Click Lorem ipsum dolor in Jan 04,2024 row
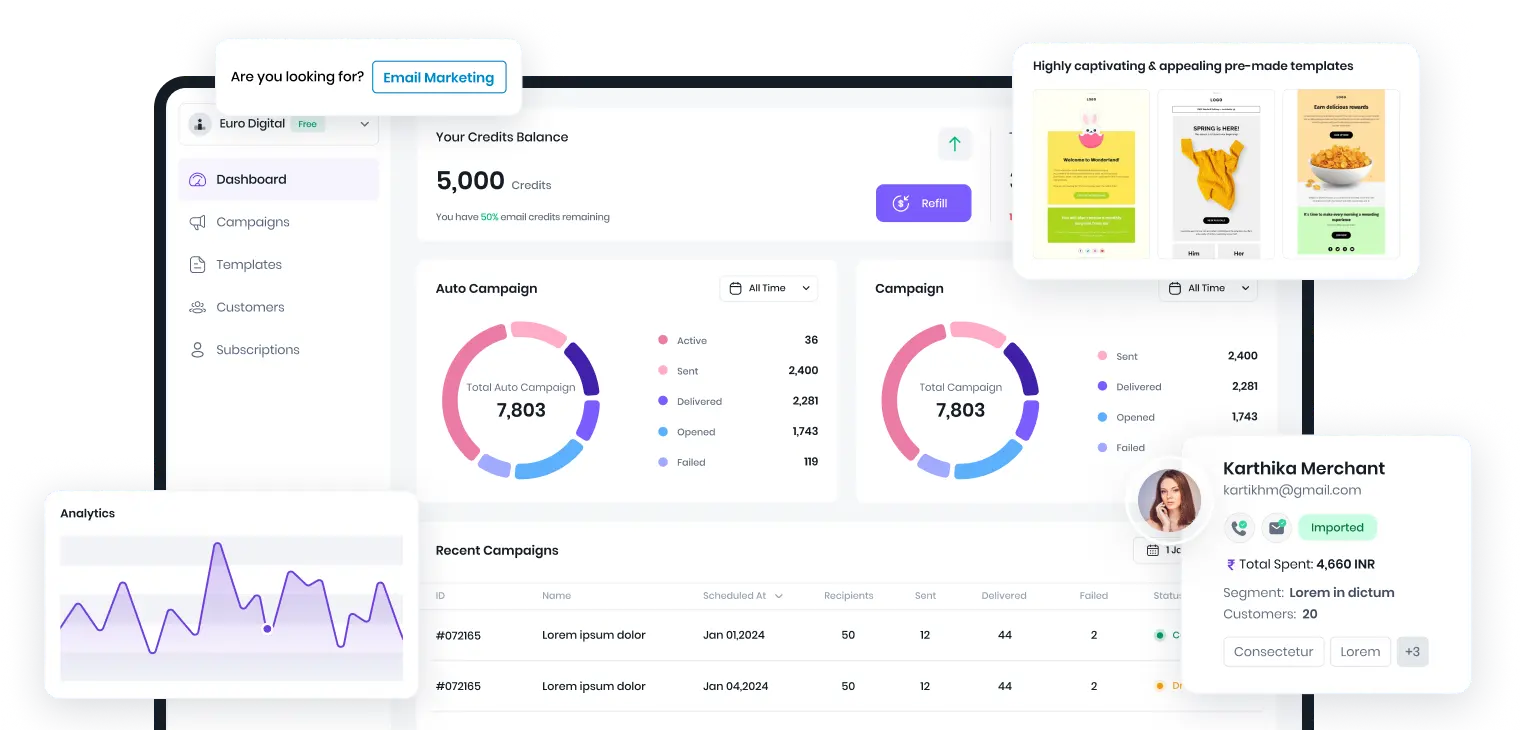The height and width of the screenshot is (730, 1521). pos(594,686)
